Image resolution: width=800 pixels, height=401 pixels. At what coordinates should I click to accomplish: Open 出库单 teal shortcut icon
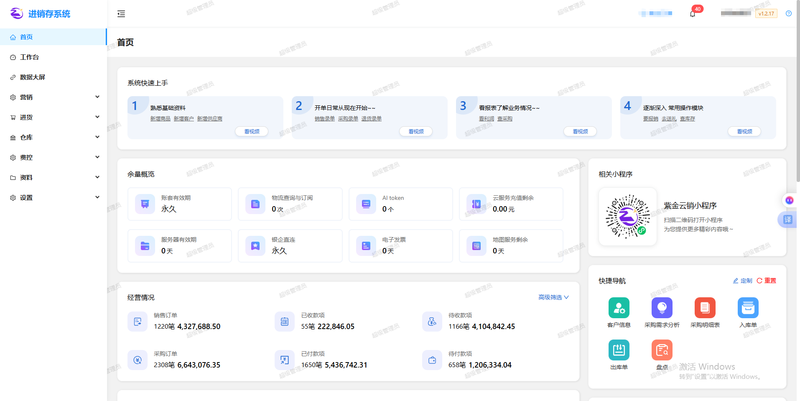[619, 350]
